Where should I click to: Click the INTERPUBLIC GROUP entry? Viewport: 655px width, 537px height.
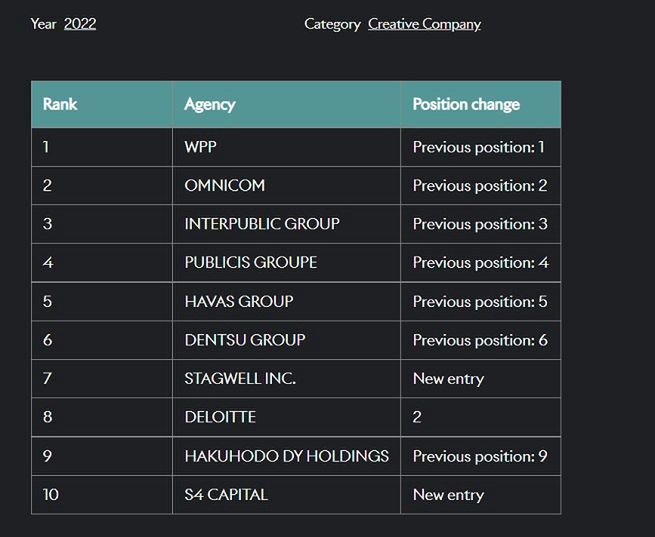point(262,224)
